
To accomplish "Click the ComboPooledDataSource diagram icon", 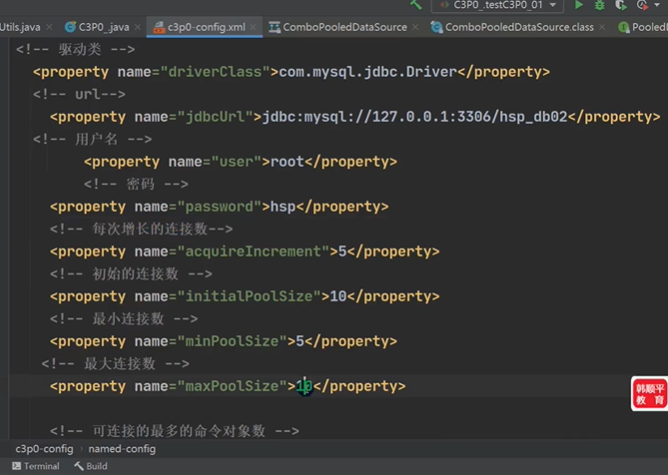I will click(274, 28).
